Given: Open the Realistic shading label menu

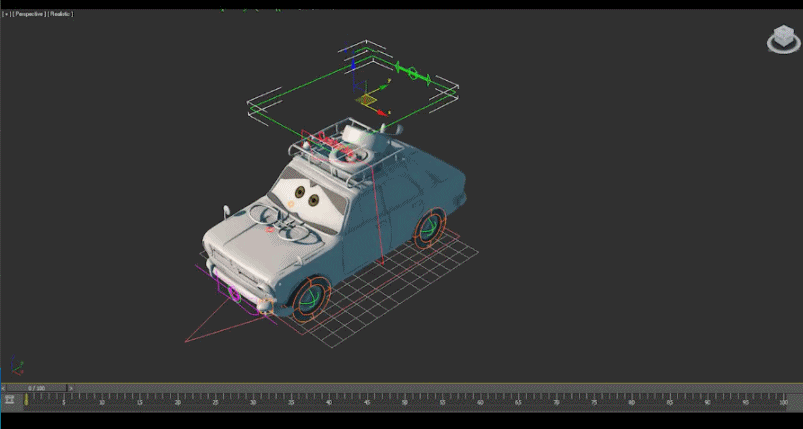Looking at the screenshot, I should (61, 14).
